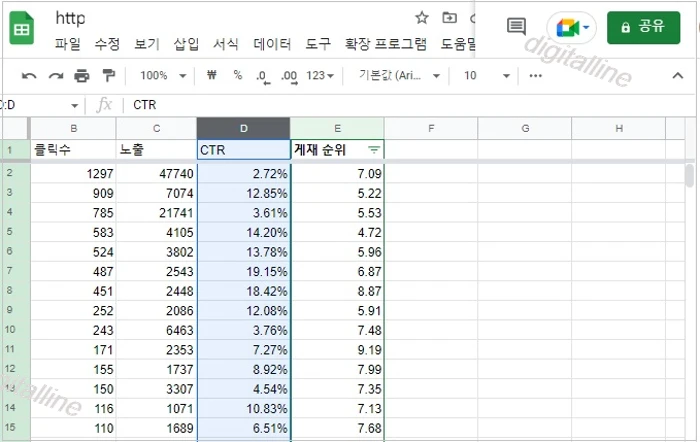
Task: Click cell with value 7.68
Action: (x=337, y=428)
